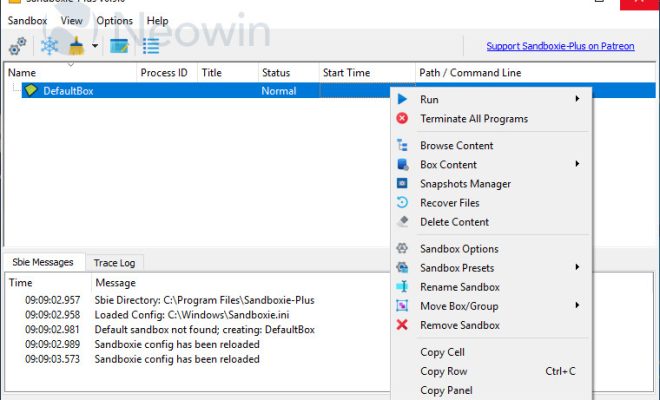Expand the Move Box/Group submenu arrow
Image resolution: width=660 pixels, height=400 pixels.
(x=578, y=306)
